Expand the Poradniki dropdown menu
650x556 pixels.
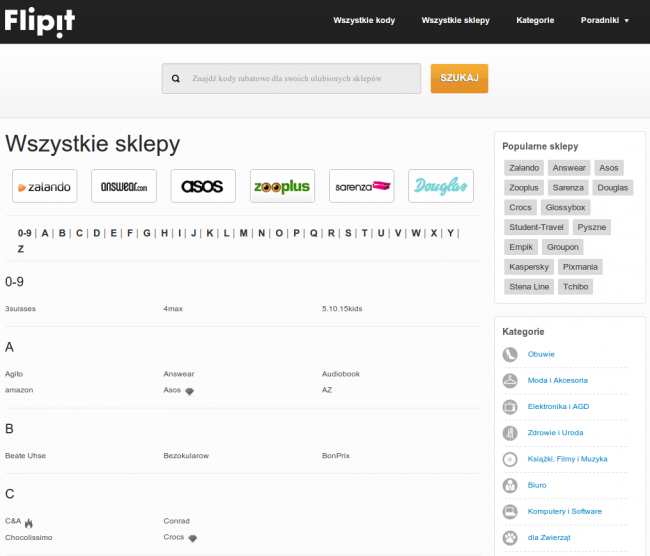[x=605, y=20]
